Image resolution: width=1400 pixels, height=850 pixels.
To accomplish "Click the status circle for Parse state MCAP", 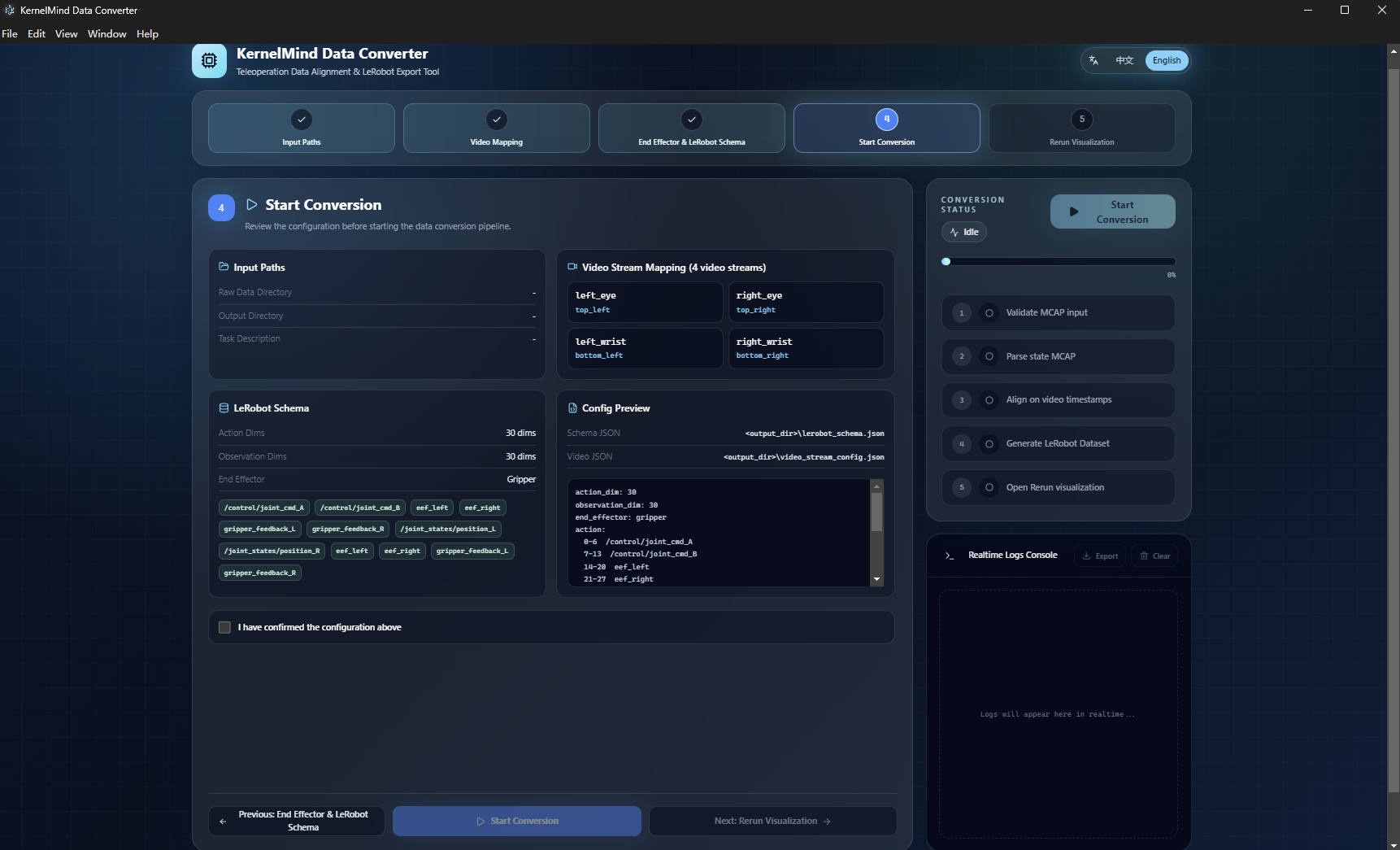I will click(x=989, y=356).
